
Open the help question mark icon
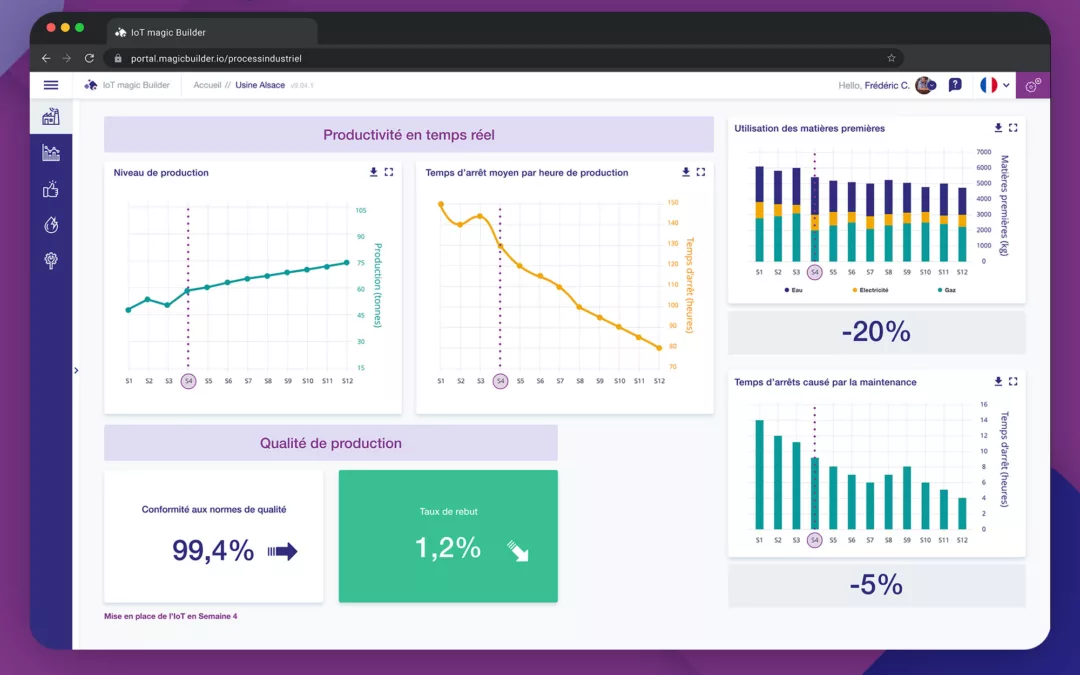(x=955, y=85)
